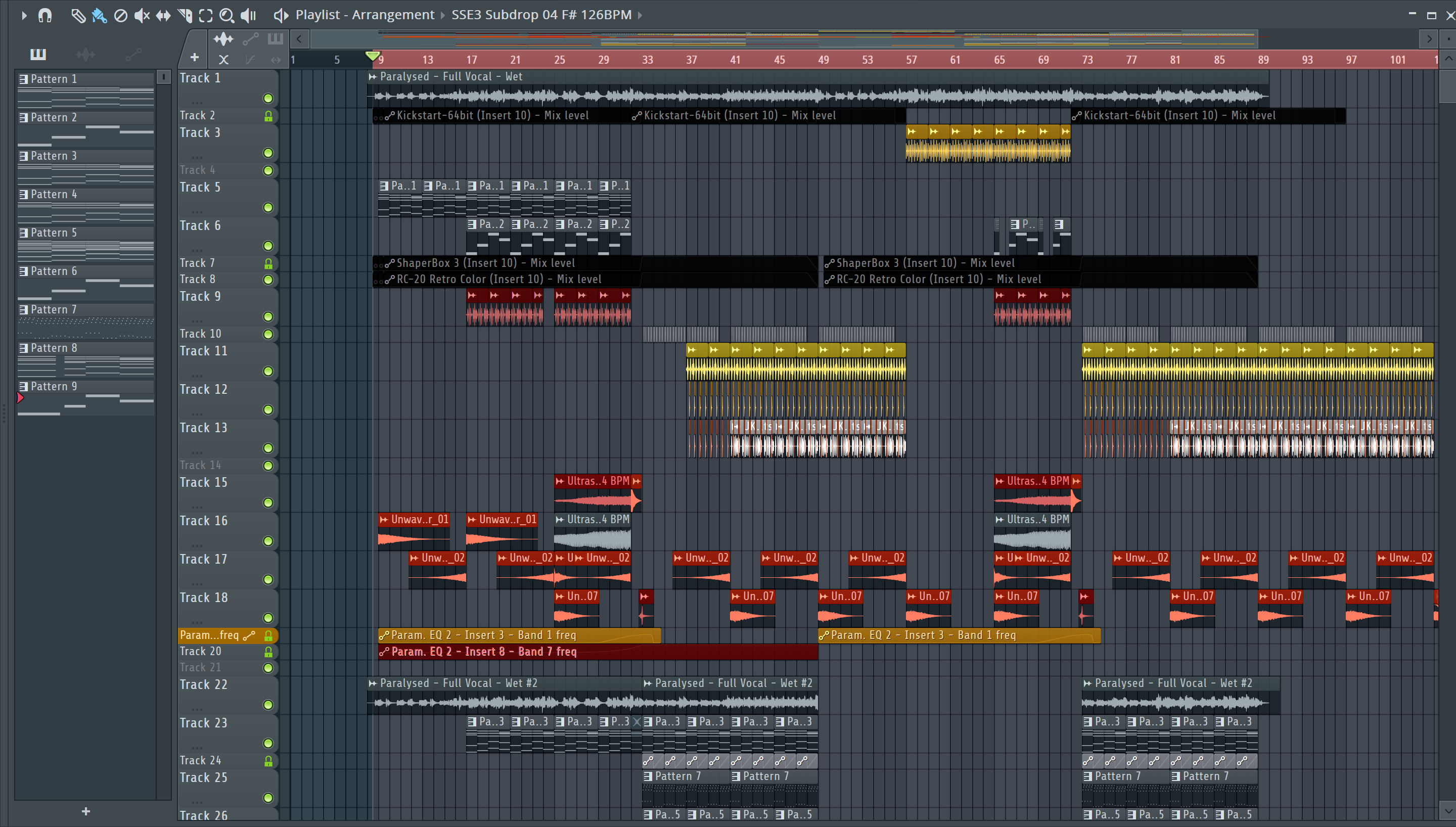Click the lock icon on Track 7
Viewport: 1456px width, 827px height.
point(268,263)
